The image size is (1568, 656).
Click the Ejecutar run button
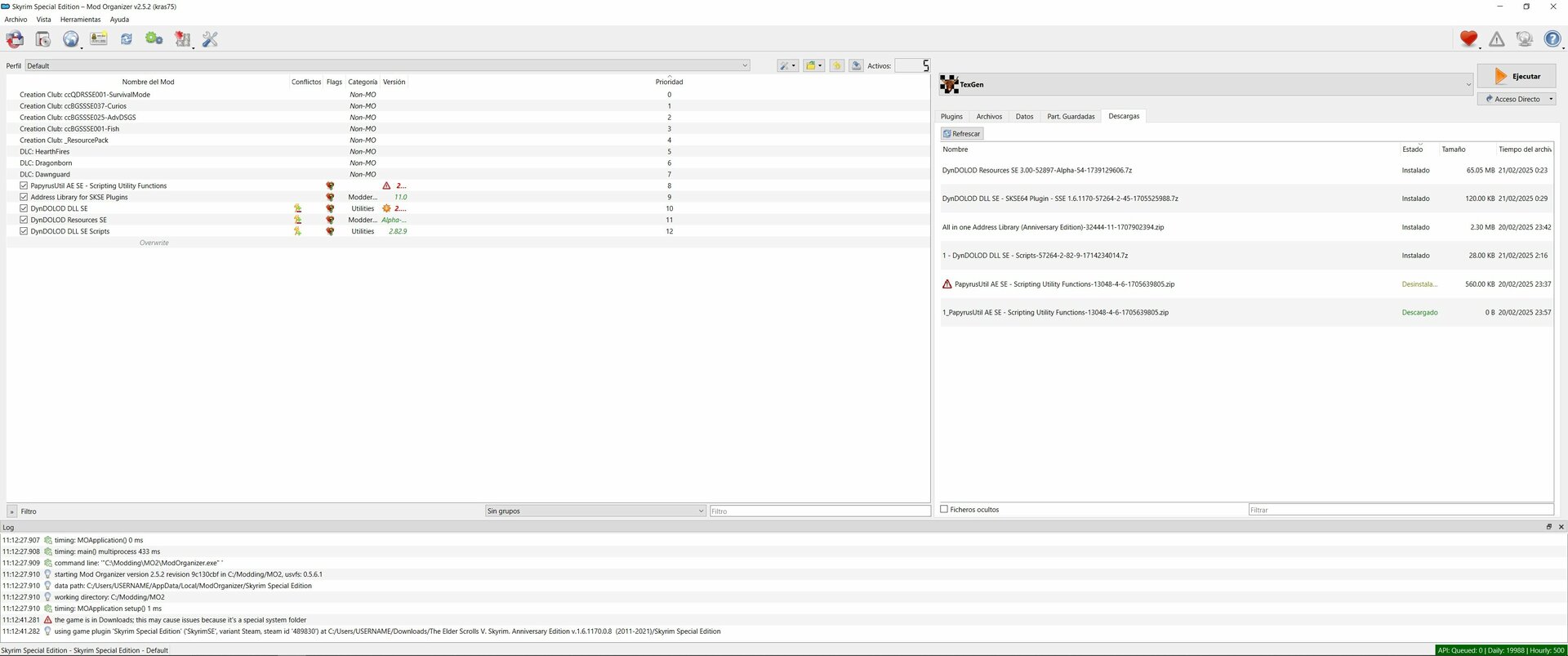[x=1517, y=76]
